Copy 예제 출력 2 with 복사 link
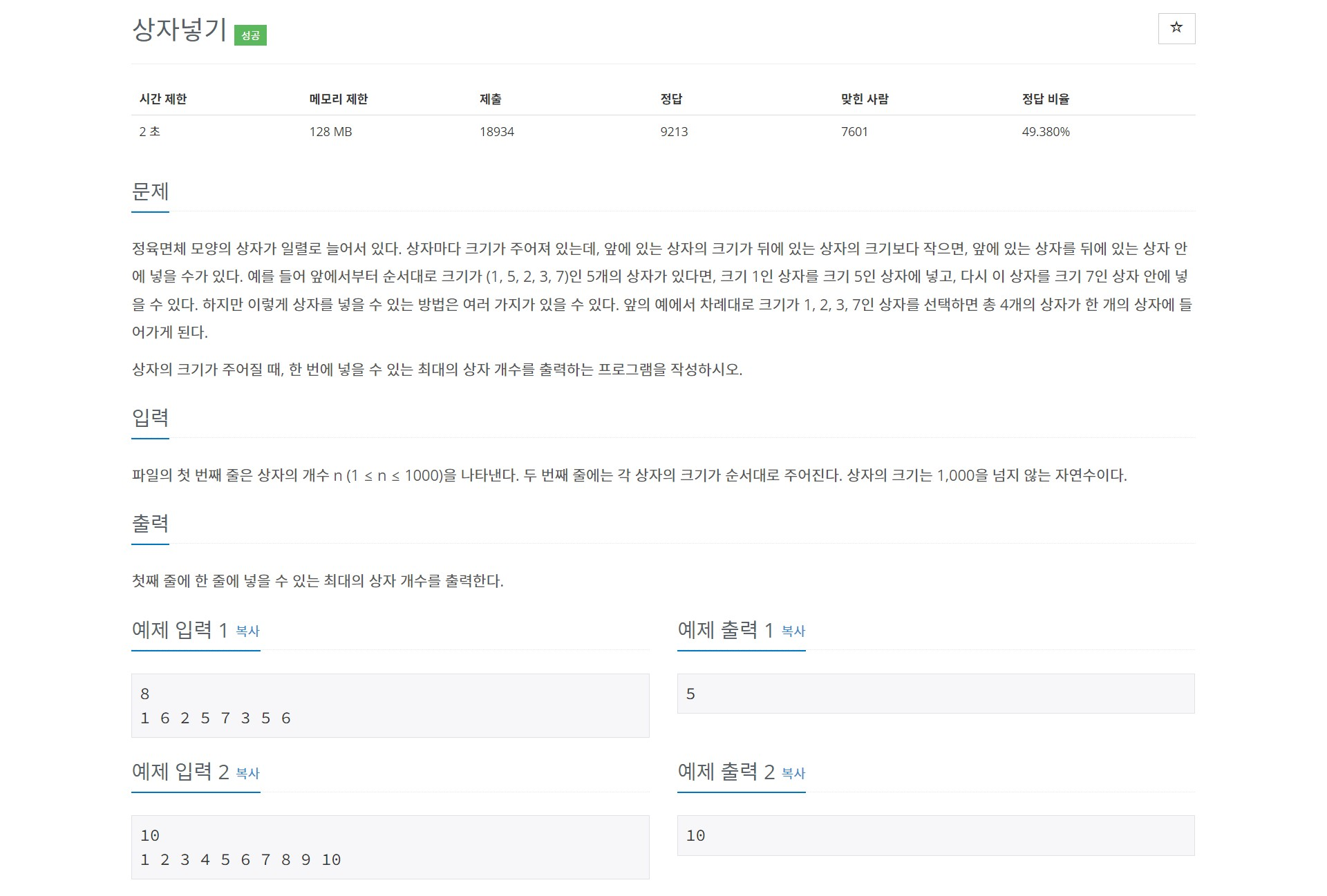Screen dimensions: 1327x896 click(793, 773)
